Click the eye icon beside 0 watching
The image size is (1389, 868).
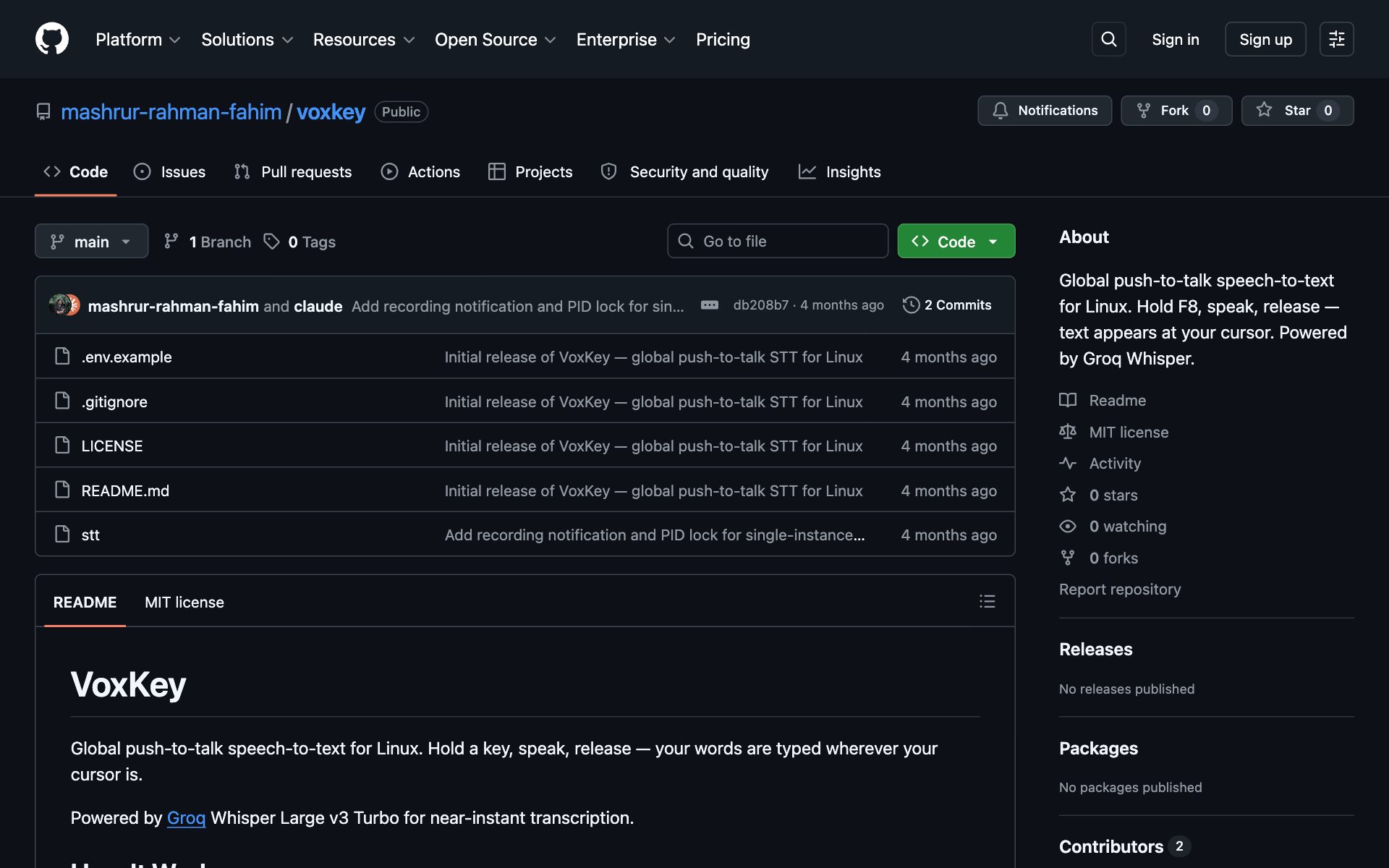pos(1068,526)
